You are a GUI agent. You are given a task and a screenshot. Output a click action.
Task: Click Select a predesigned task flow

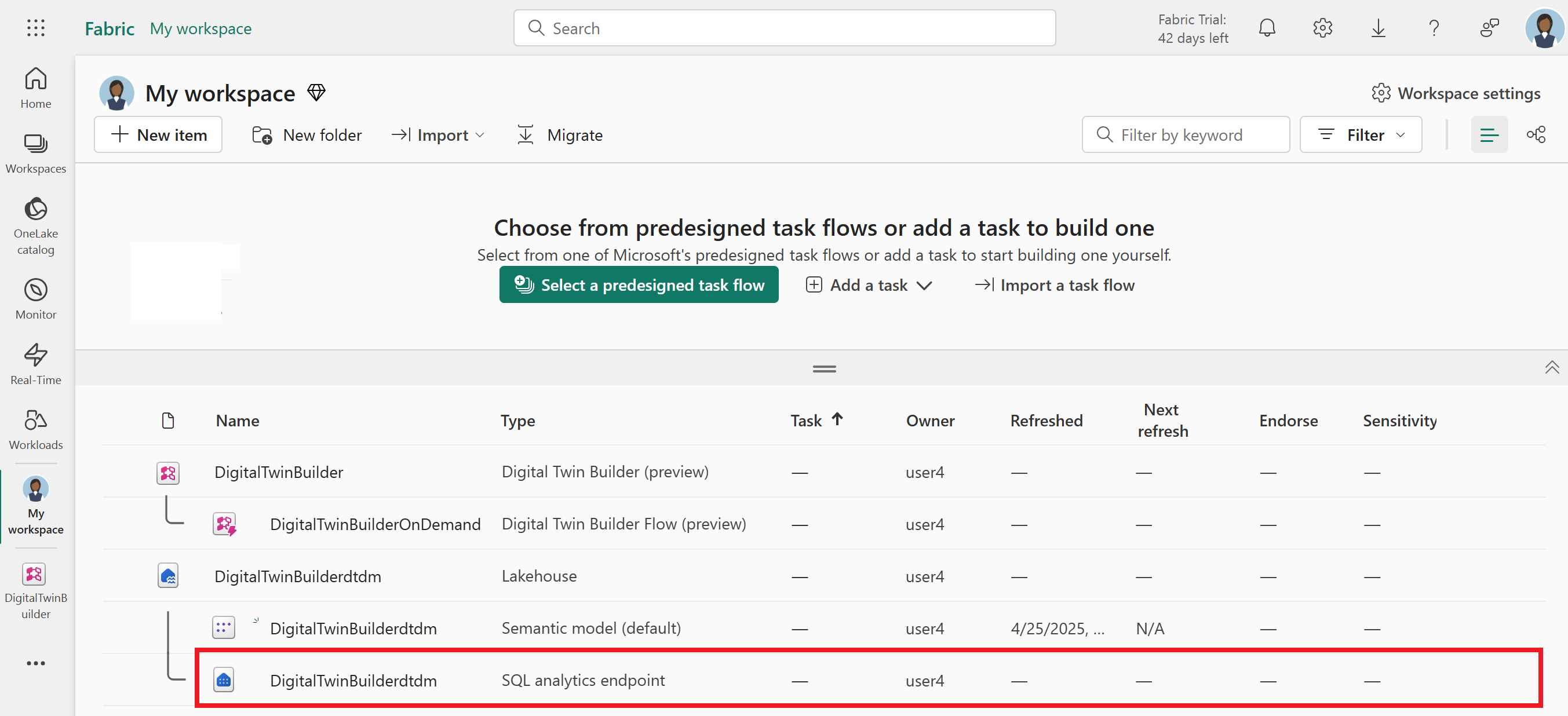(x=639, y=284)
